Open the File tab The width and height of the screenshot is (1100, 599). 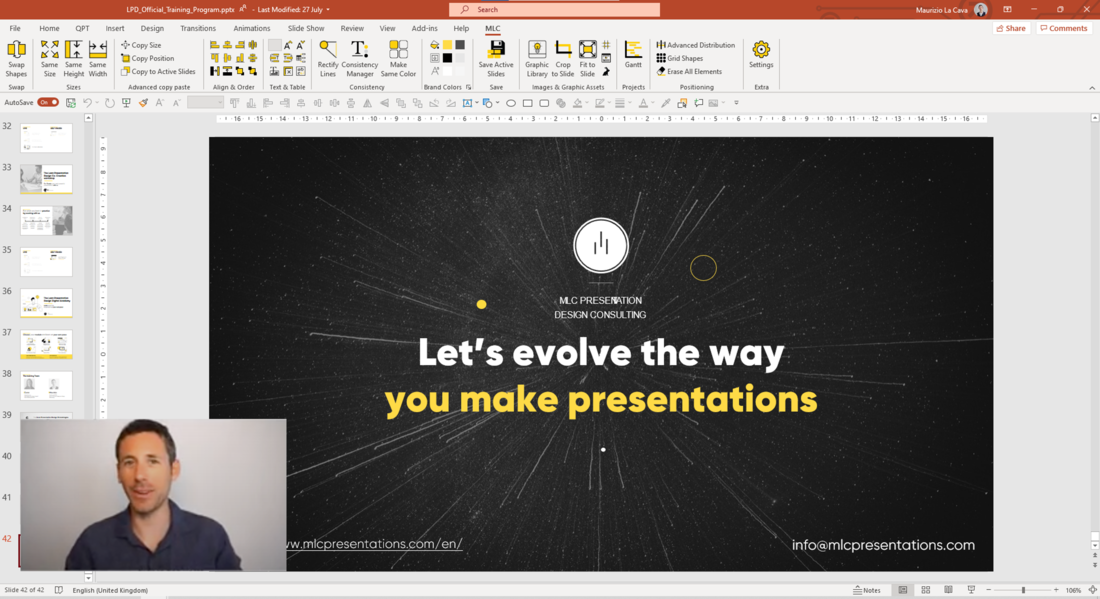(x=15, y=29)
